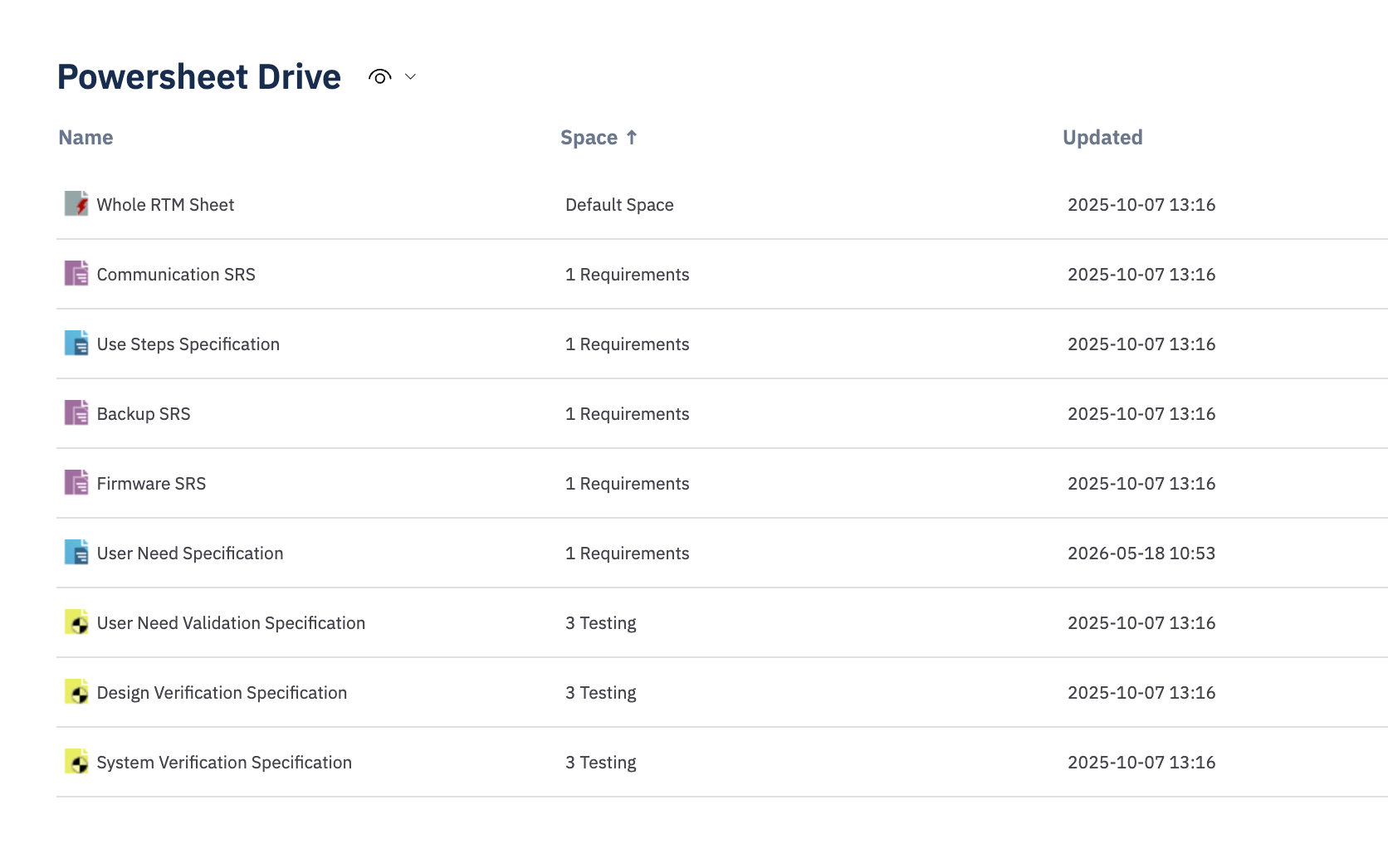Click updated date of Design Verification Specification
1388x868 pixels.
tap(1141, 693)
